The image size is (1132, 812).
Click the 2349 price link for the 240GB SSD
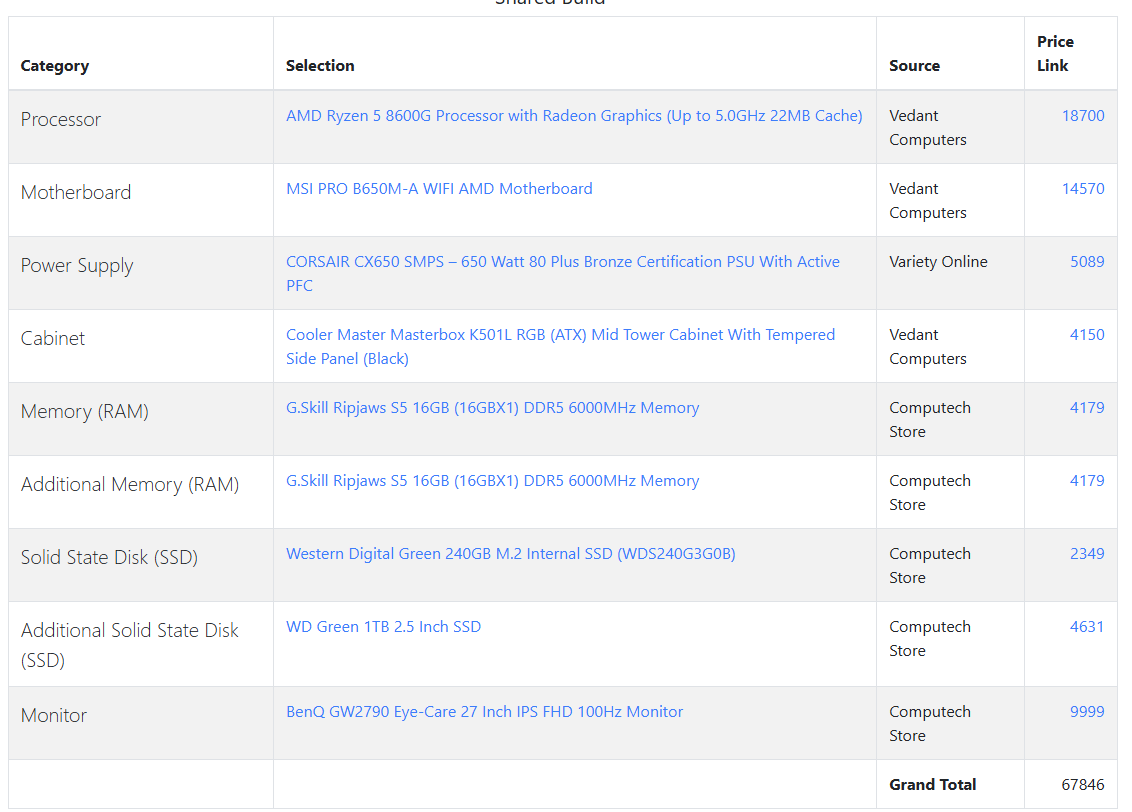(x=1087, y=553)
